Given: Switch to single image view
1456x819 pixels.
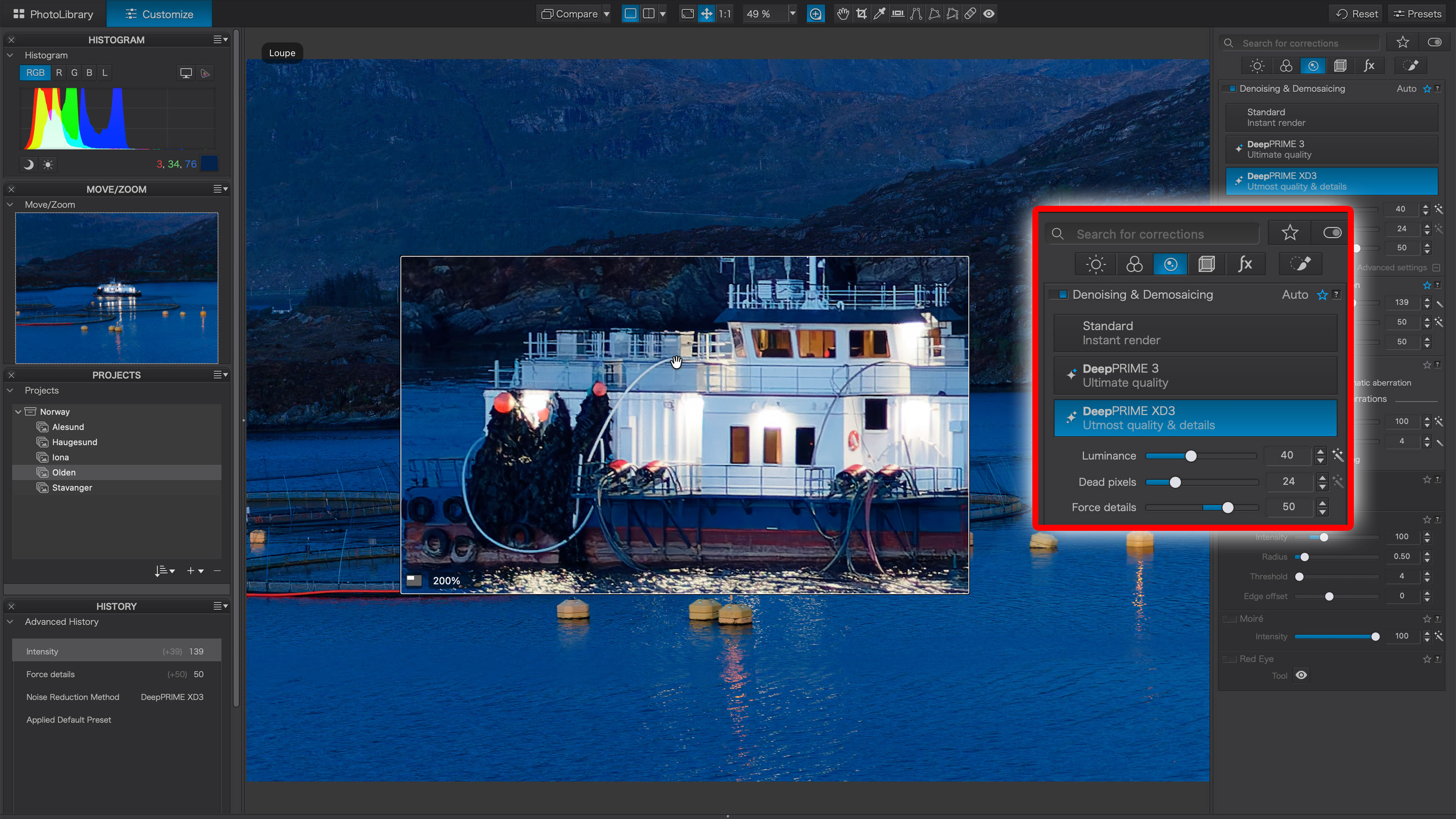Looking at the screenshot, I should tap(630, 14).
